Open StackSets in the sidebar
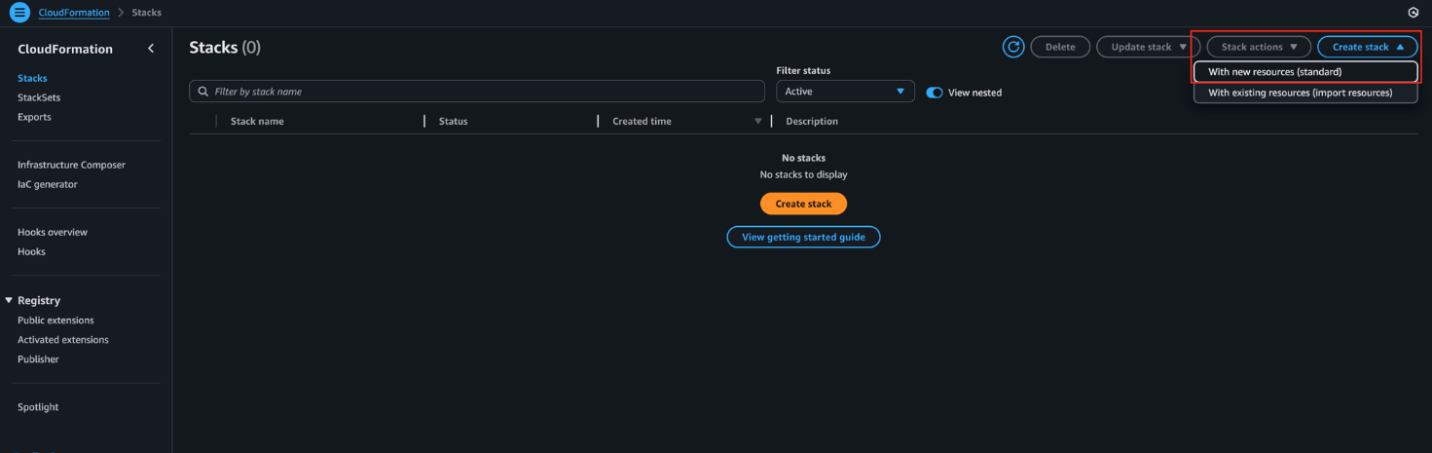1432x453 pixels. 39,97
